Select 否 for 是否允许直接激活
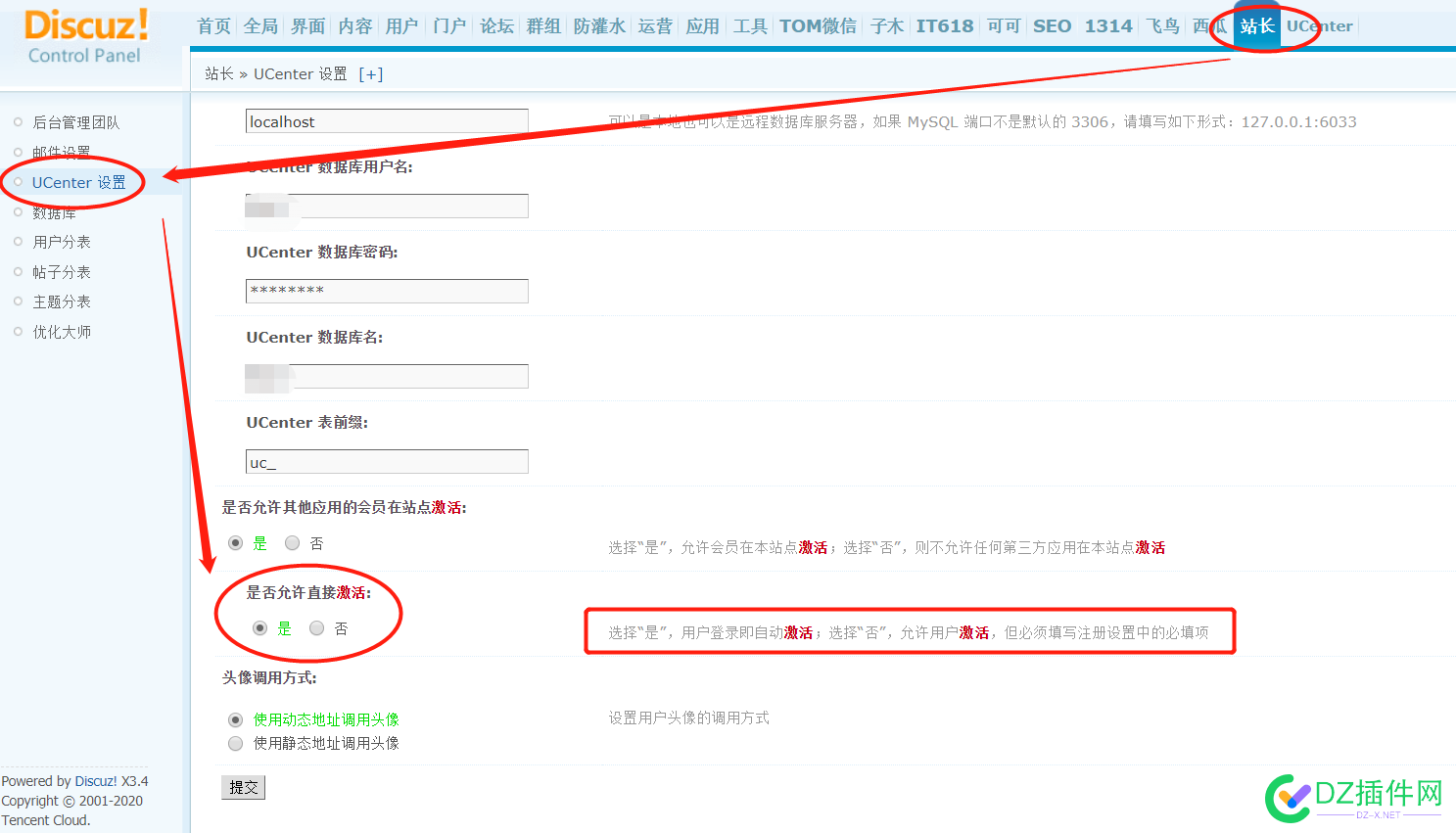This screenshot has width=1456, height=833. 316,628
